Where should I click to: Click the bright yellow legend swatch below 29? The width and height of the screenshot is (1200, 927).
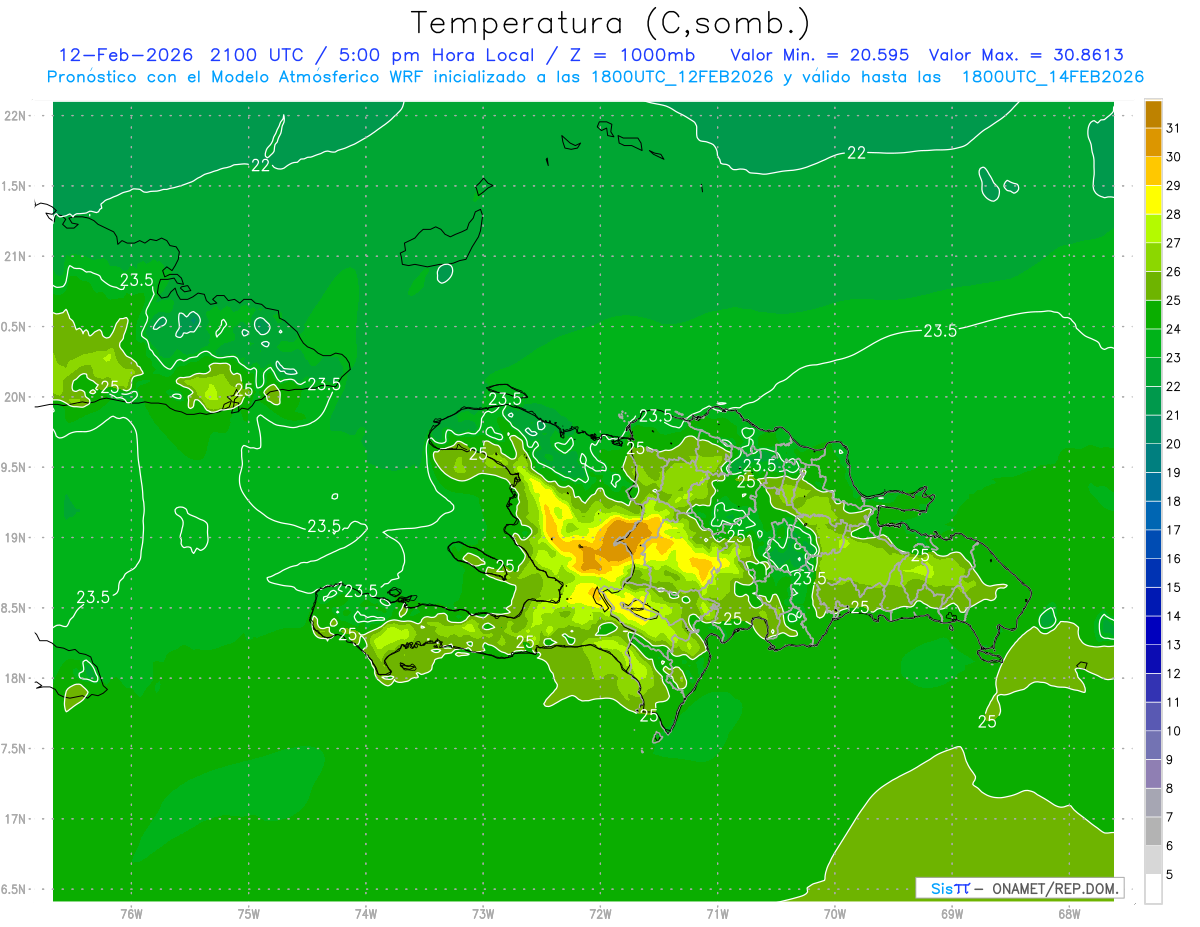[x=1153, y=200]
